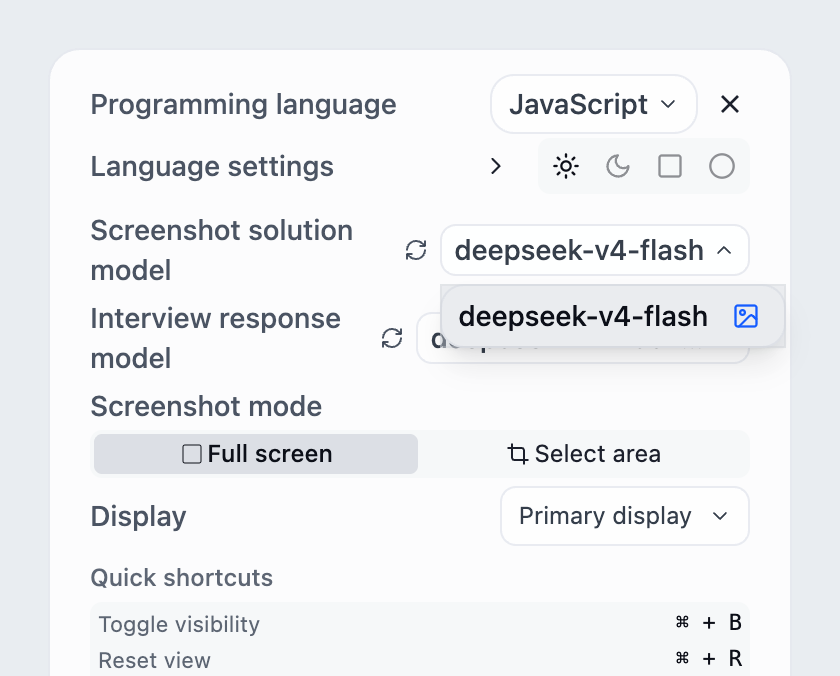Click the Quick shortcuts heading

182,578
